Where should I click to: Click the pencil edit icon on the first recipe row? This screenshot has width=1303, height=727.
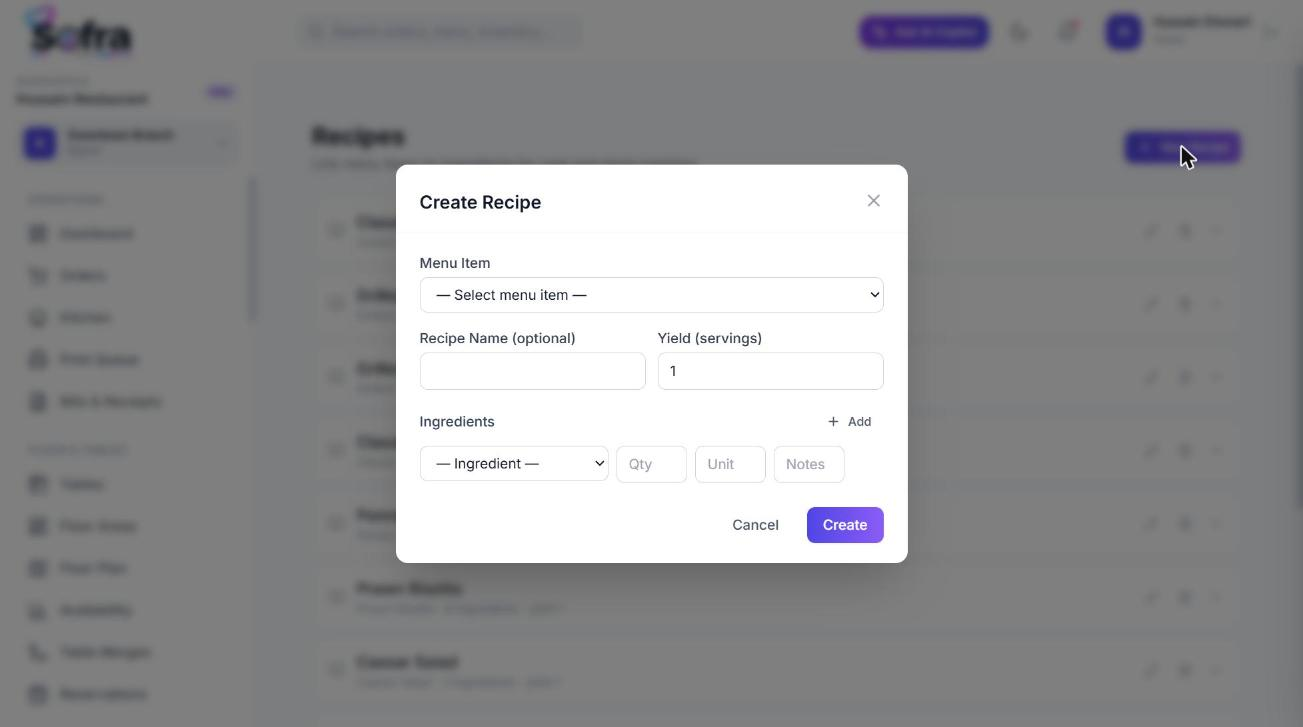(1151, 231)
